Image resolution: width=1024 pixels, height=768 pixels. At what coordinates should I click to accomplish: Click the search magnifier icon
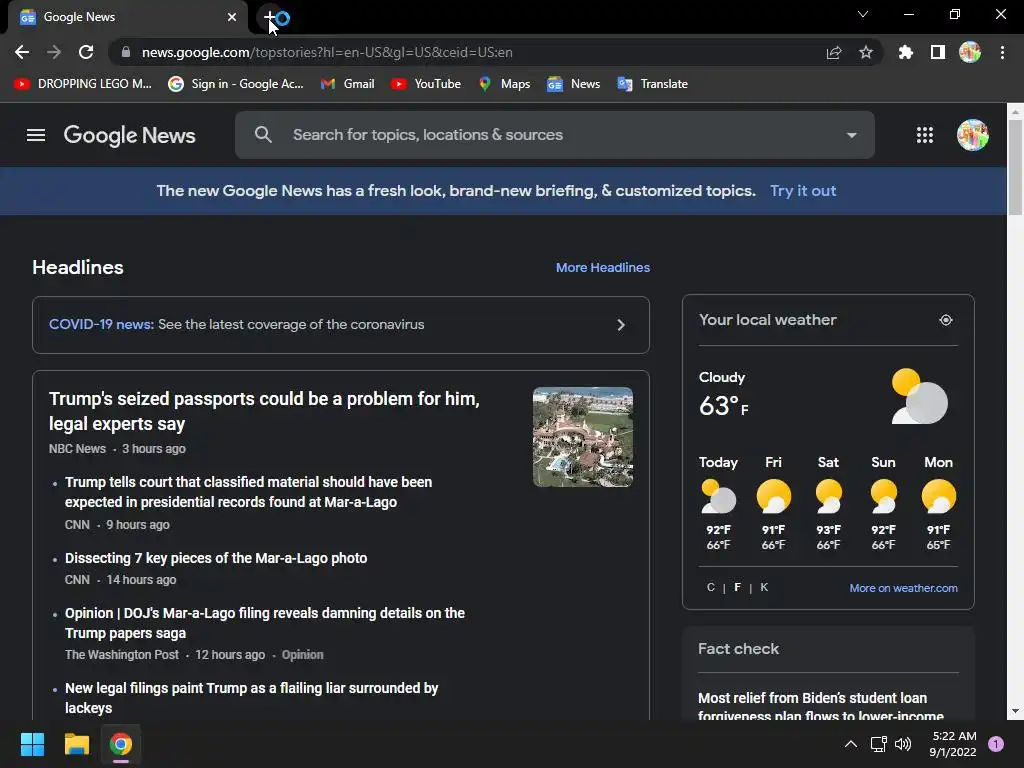point(263,135)
